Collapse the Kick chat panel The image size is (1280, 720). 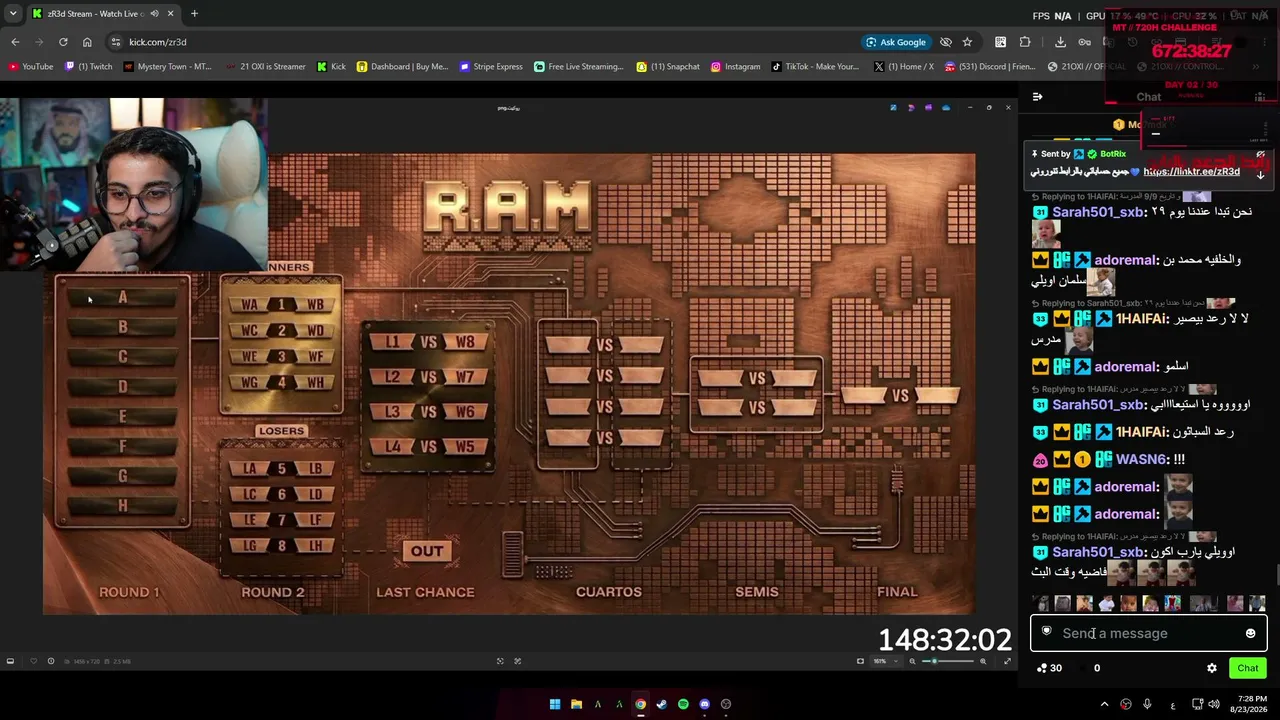[1037, 97]
